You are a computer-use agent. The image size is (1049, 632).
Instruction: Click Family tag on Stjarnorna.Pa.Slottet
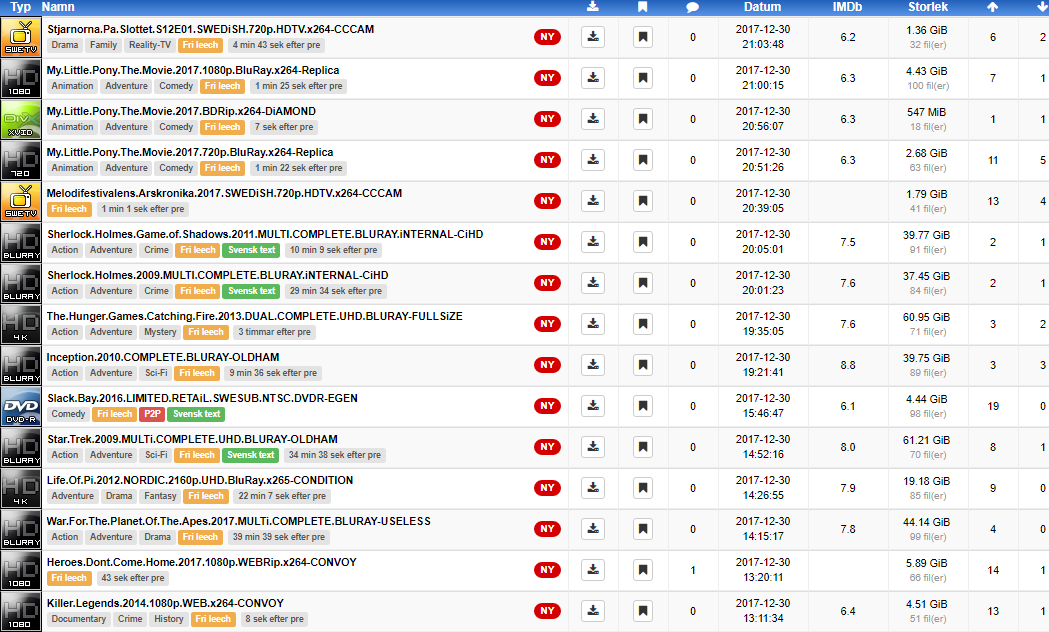click(104, 45)
